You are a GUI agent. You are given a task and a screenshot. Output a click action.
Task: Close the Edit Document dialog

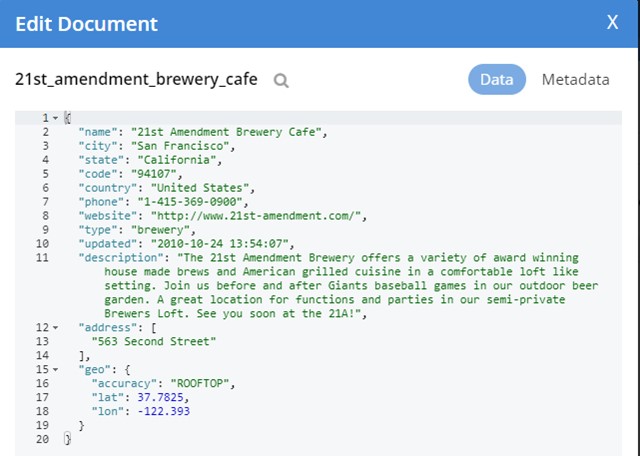[612, 22]
